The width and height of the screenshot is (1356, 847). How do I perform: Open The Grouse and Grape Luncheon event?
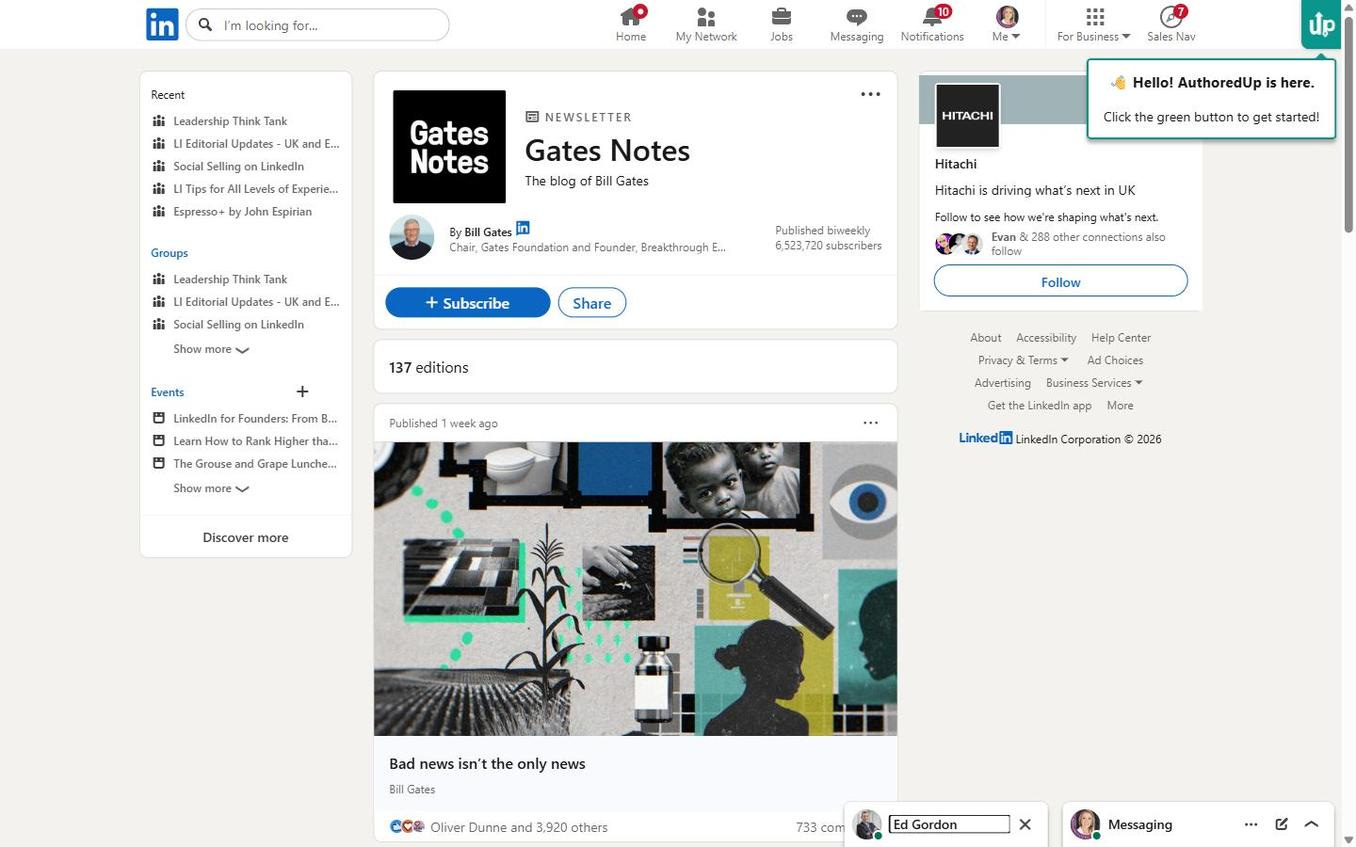click(255, 464)
